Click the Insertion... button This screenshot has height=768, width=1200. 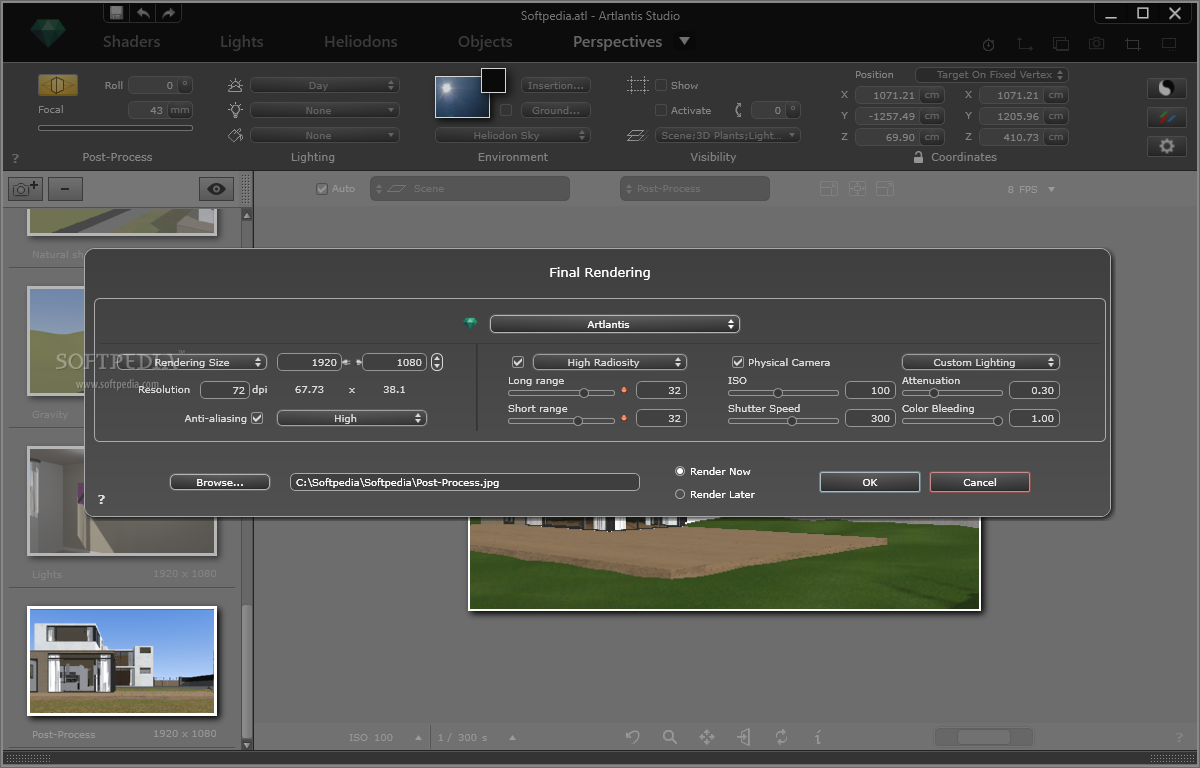556,86
